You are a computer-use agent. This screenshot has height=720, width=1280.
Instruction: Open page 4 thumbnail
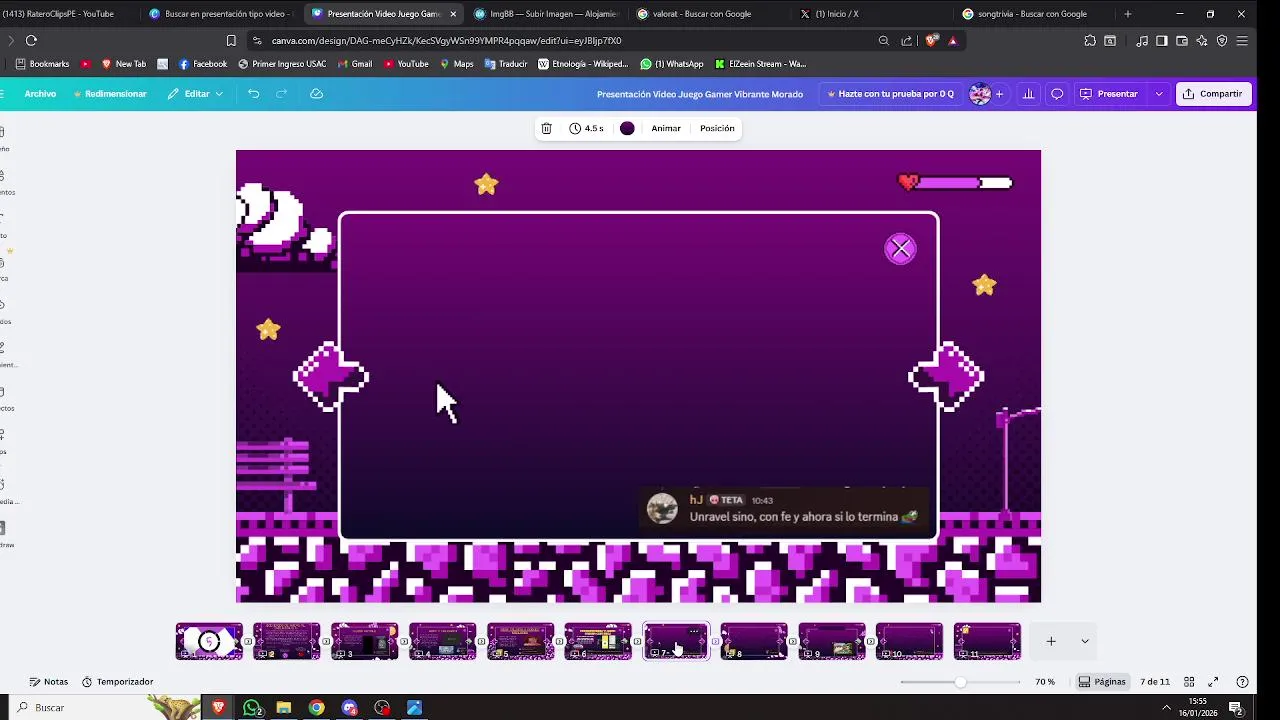point(443,641)
